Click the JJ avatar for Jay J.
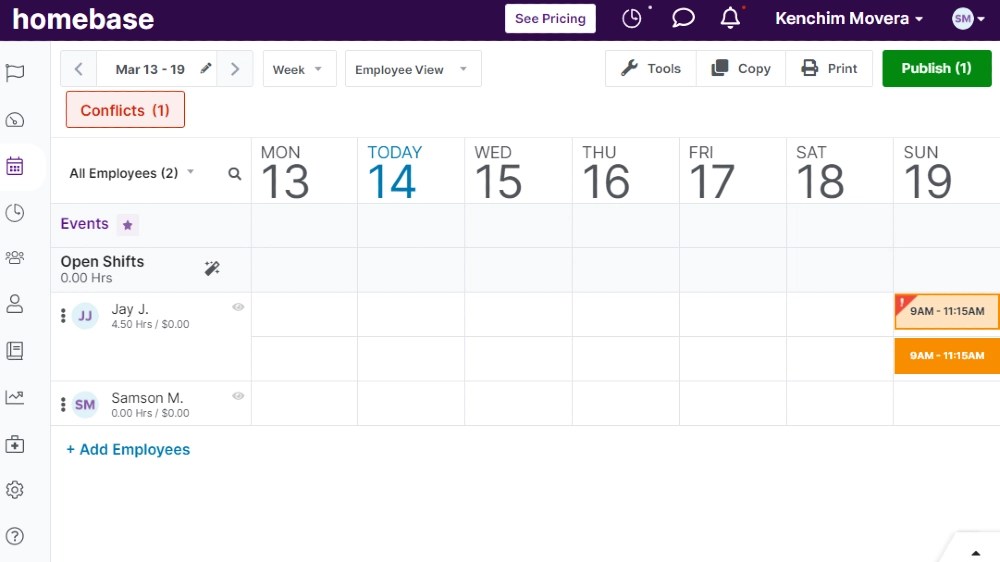1000x562 pixels. click(85, 316)
